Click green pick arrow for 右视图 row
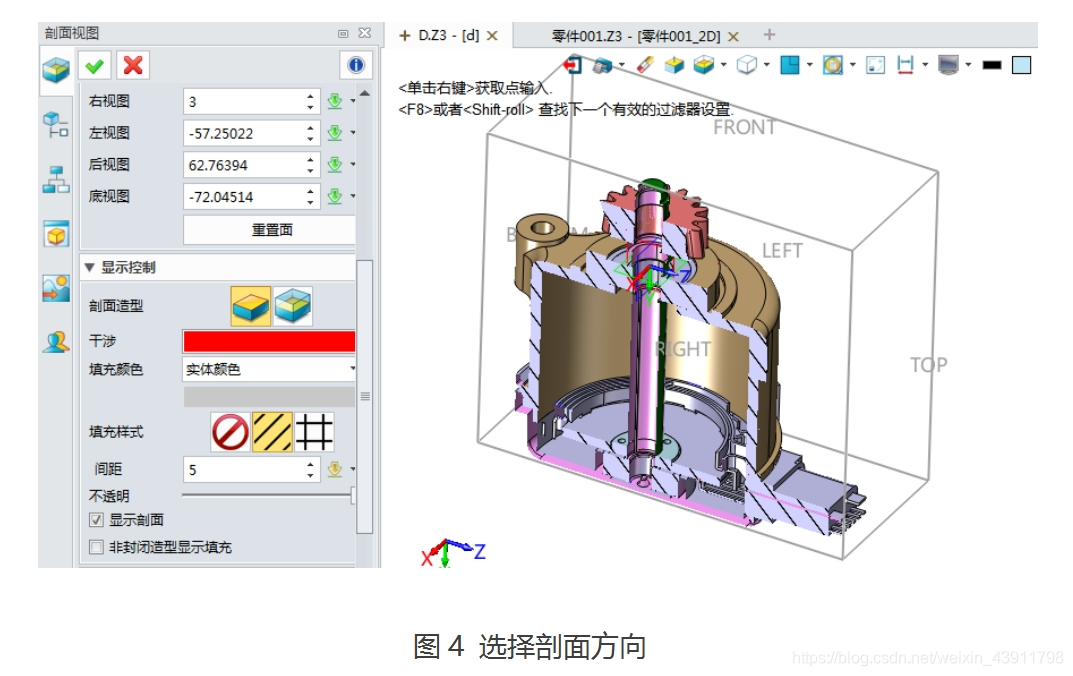 pyautogui.click(x=335, y=101)
